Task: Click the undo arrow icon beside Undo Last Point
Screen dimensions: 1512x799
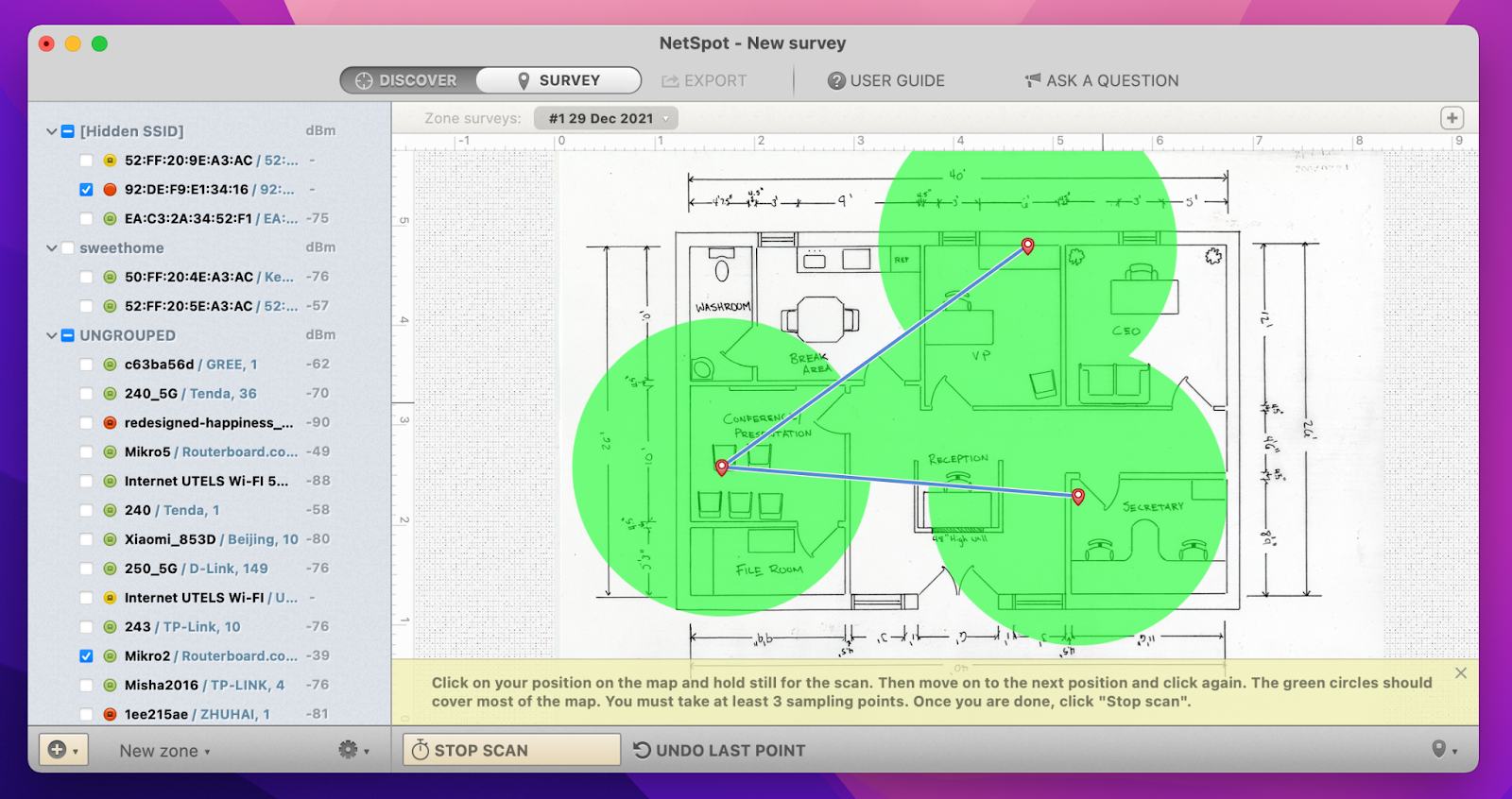Action: (x=642, y=750)
